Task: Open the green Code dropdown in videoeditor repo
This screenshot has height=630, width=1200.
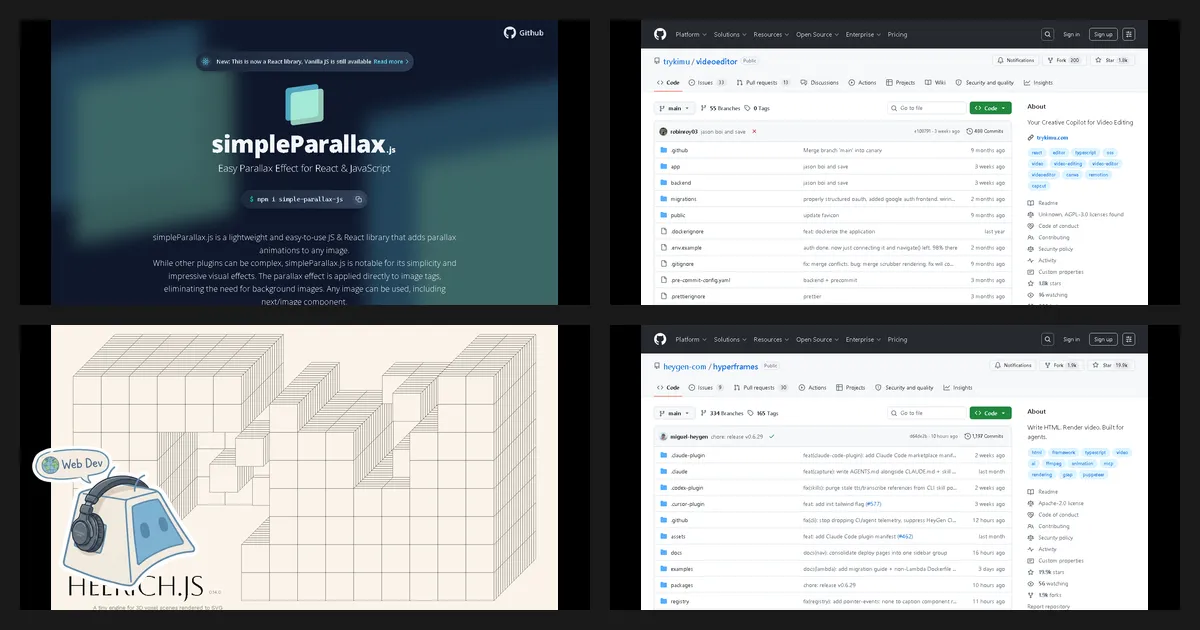Action: 990,108
